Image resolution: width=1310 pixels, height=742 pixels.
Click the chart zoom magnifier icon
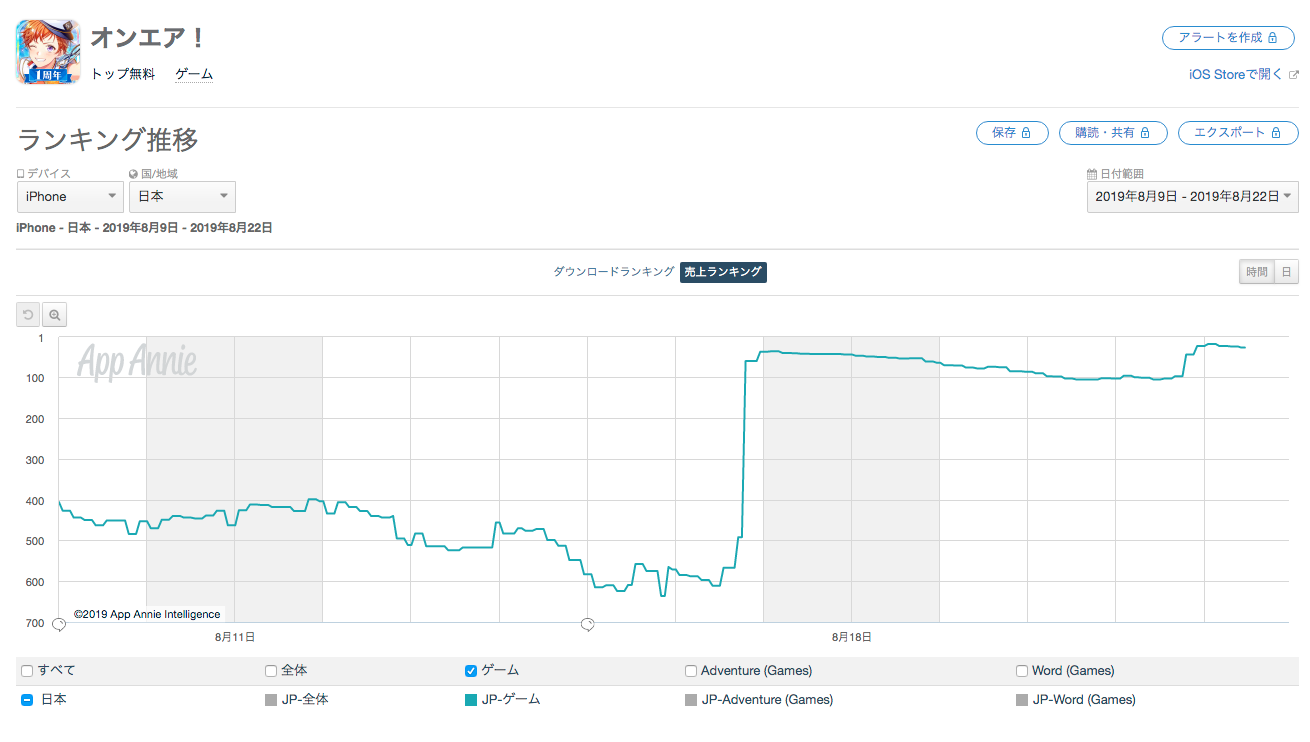click(55, 315)
